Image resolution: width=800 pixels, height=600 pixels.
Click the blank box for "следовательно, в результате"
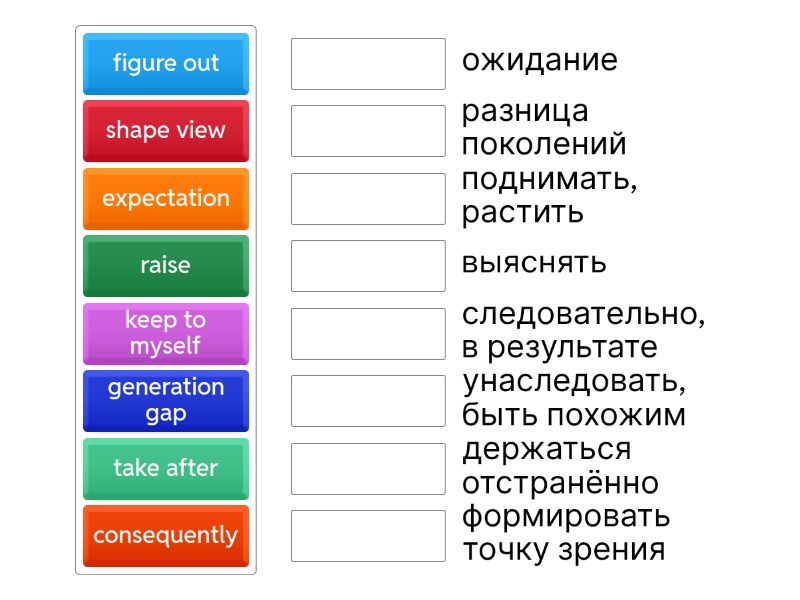(x=368, y=333)
